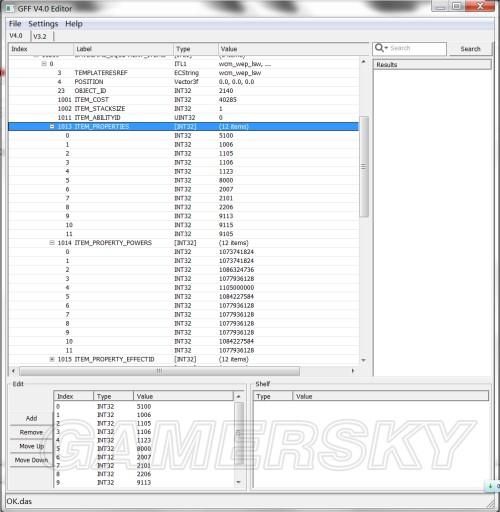Click value 5100 in ITEM_PROPERTIES tree
The width and height of the screenshot is (500, 512).
pos(226,136)
